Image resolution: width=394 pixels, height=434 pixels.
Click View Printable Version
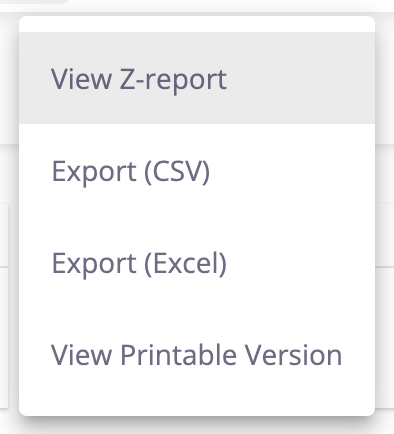click(x=197, y=354)
